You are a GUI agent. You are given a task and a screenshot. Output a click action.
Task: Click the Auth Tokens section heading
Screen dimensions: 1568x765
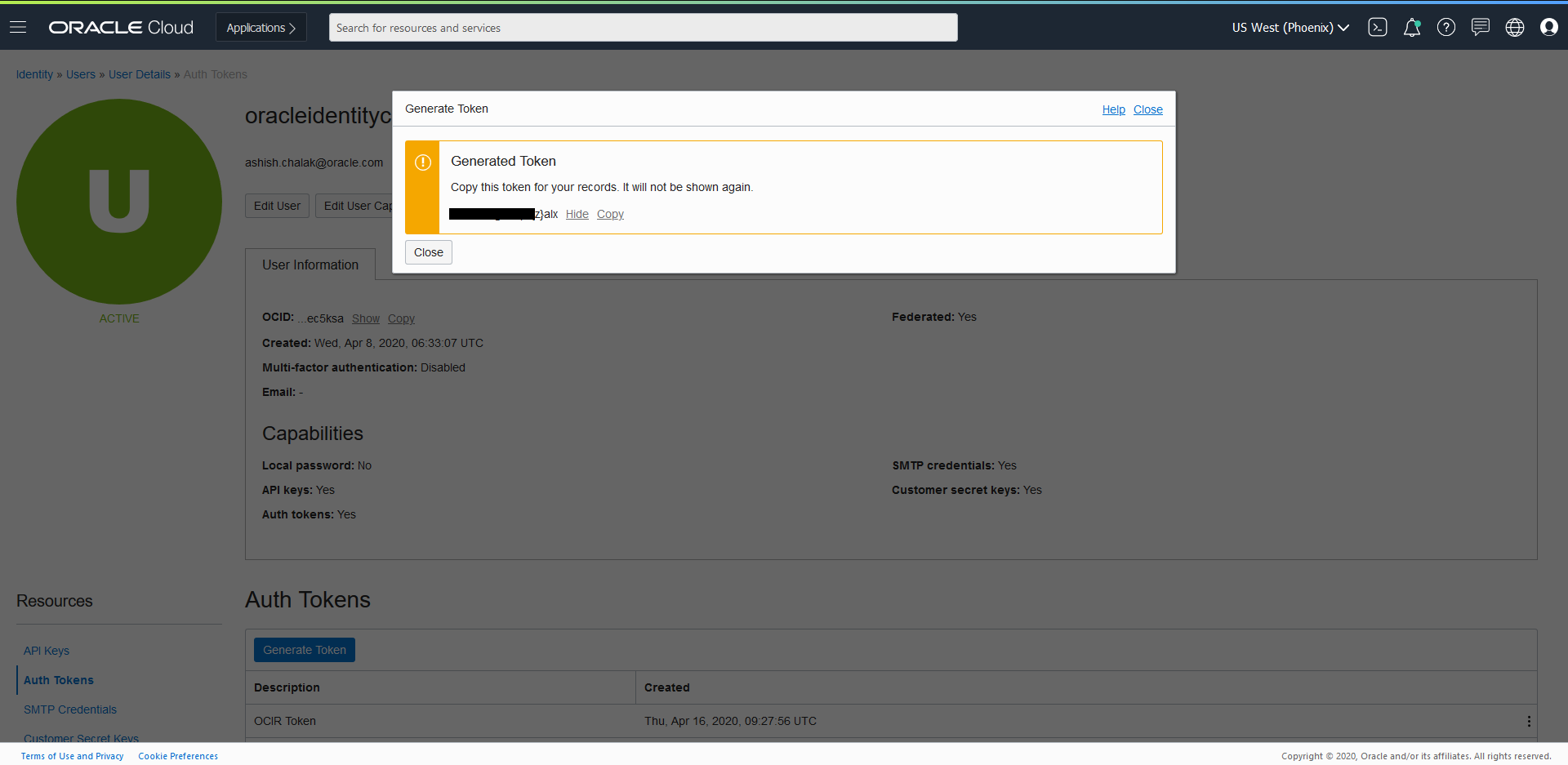308,599
